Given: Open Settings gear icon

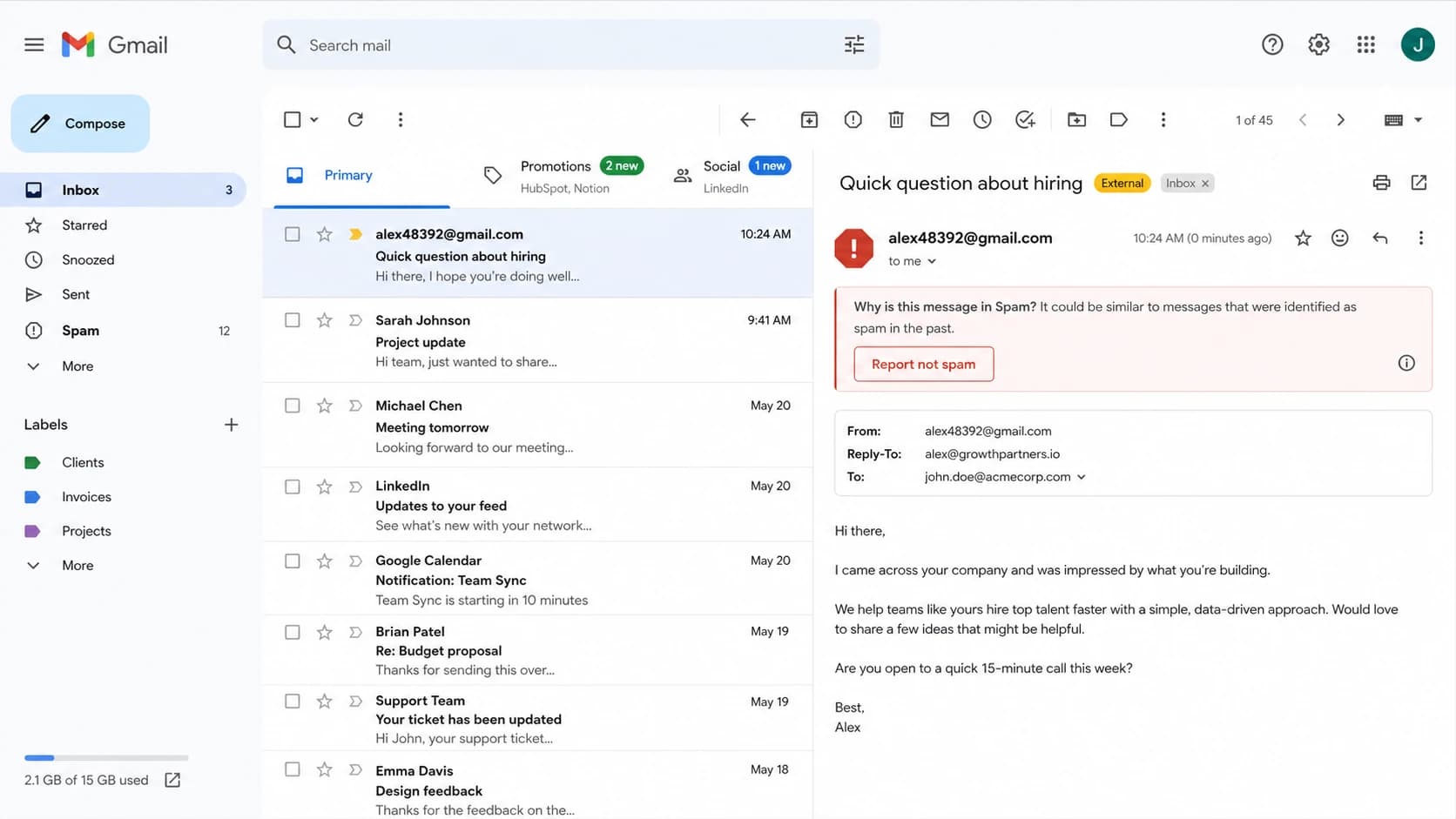Looking at the screenshot, I should [1318, 44].
